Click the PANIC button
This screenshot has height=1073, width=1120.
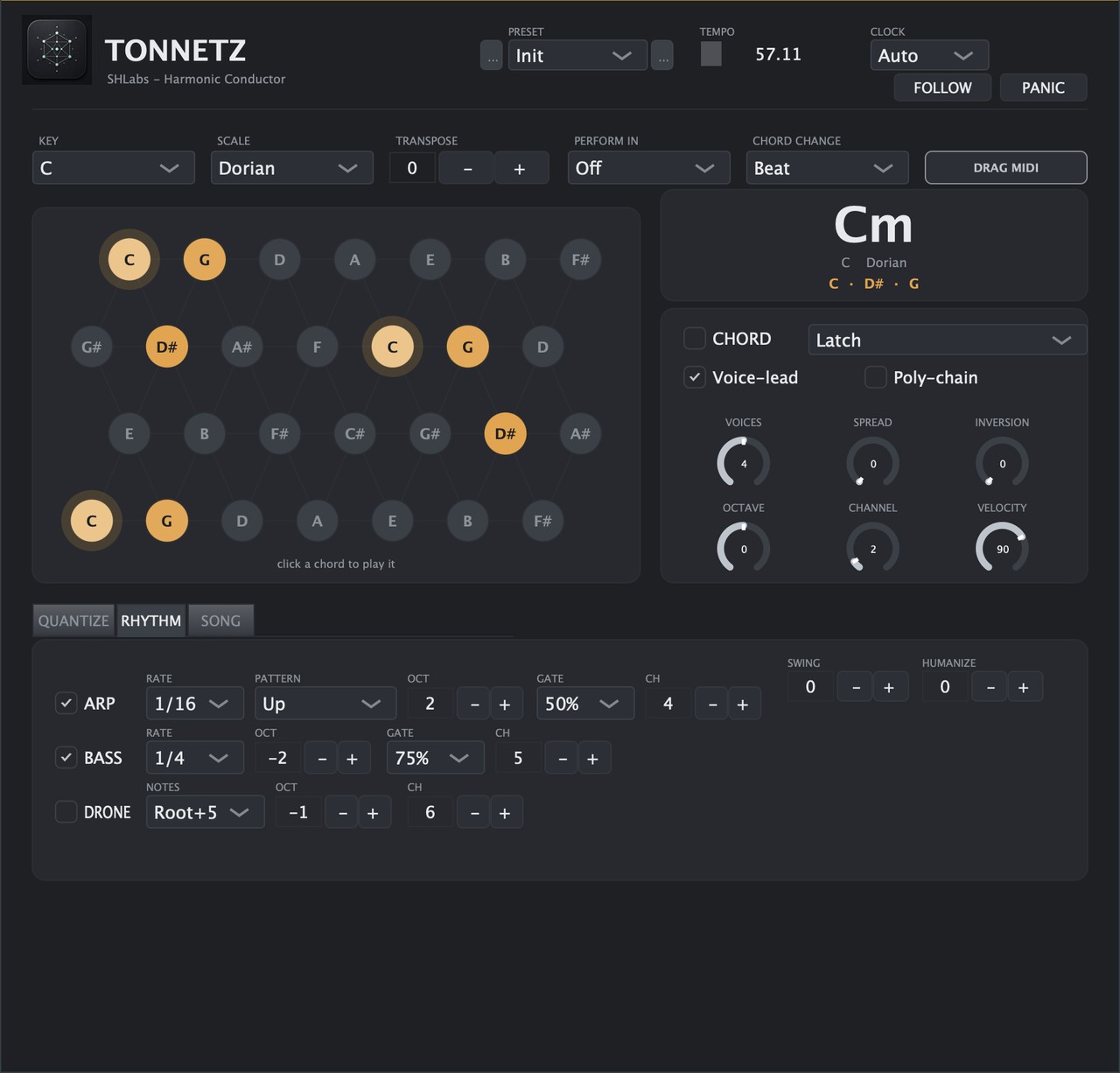1043,88
